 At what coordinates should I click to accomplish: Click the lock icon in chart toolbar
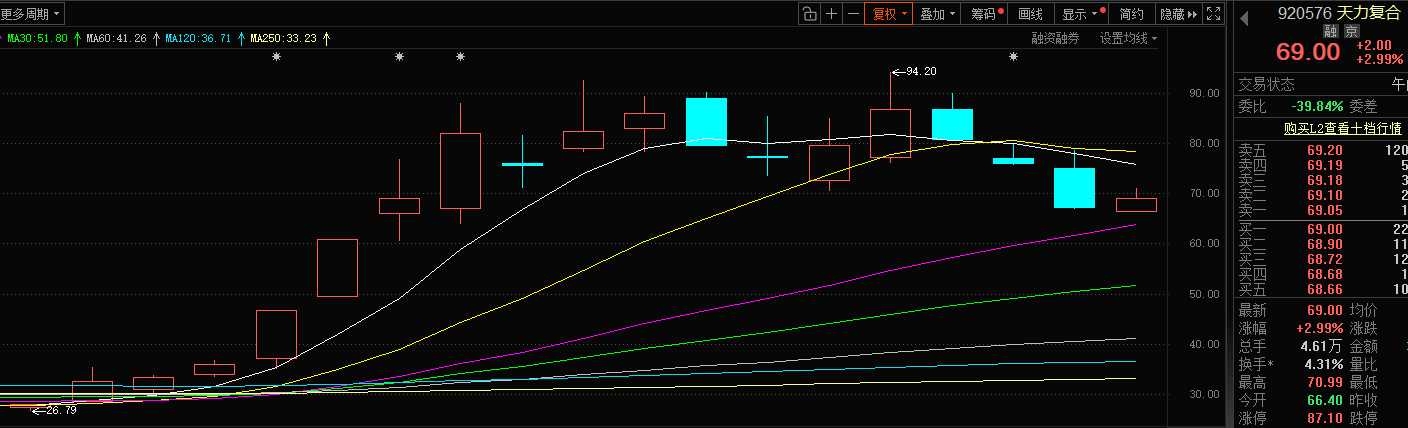[x=809, y=14]
